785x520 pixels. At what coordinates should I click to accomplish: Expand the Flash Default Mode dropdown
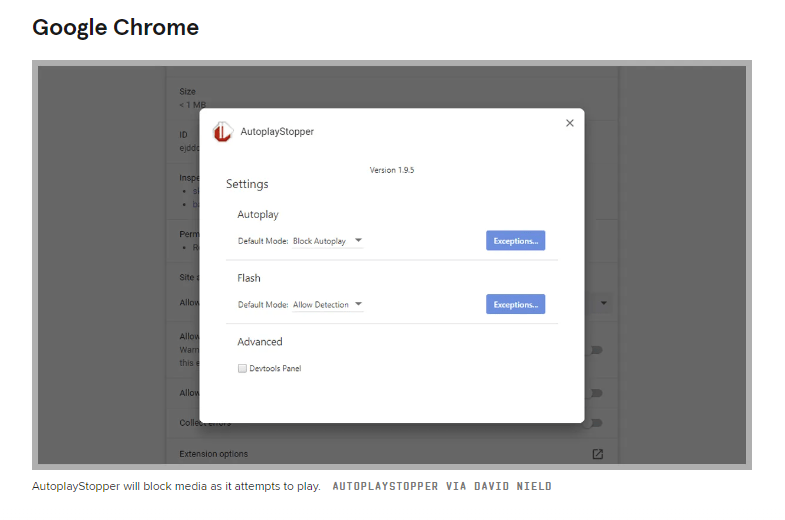click(328, 305)
